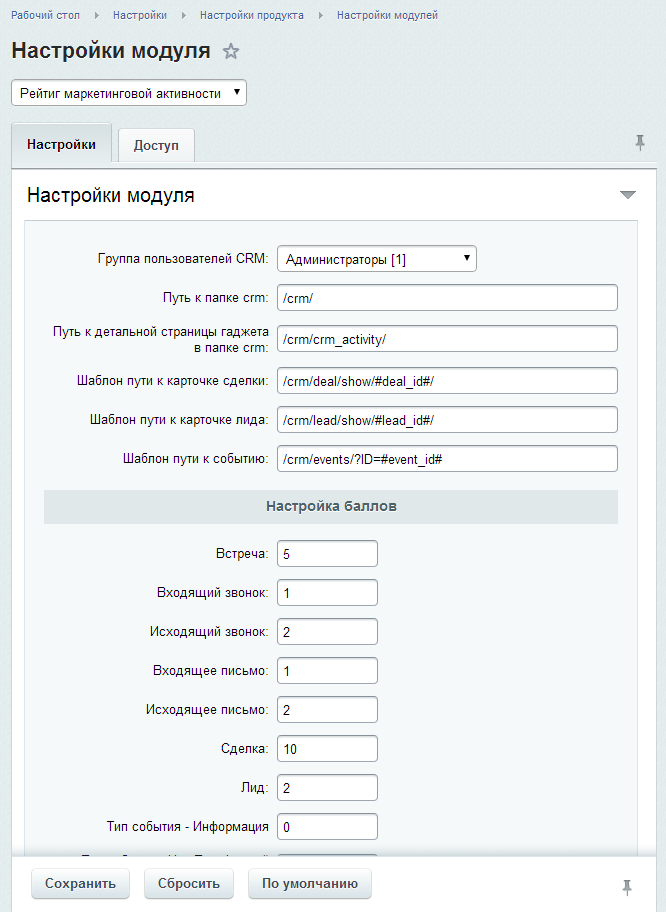Click the pin icon beside the tabs
The width and height of the screenshot is (666, 912).
pyautogui.click(x=640, y=143)
